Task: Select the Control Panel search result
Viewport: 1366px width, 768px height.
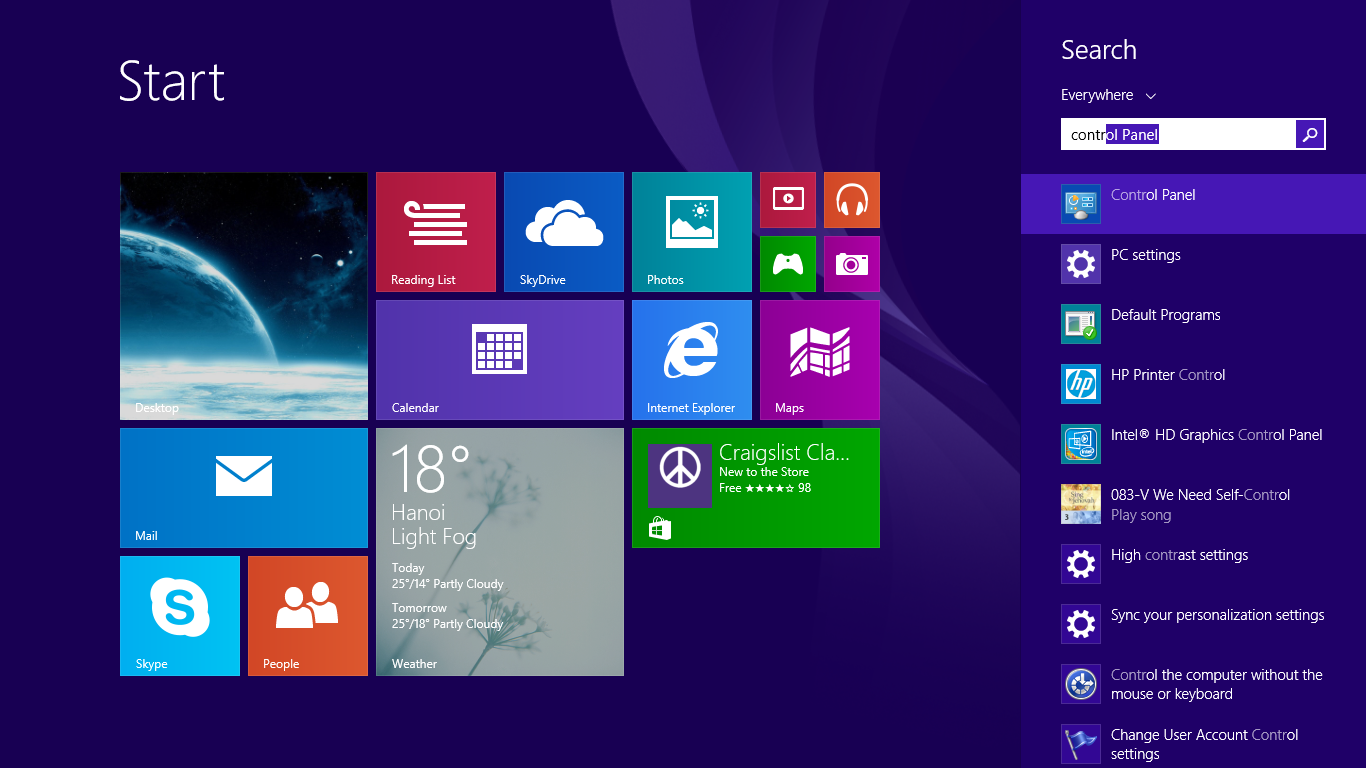Action: [x=1193, y=204]
